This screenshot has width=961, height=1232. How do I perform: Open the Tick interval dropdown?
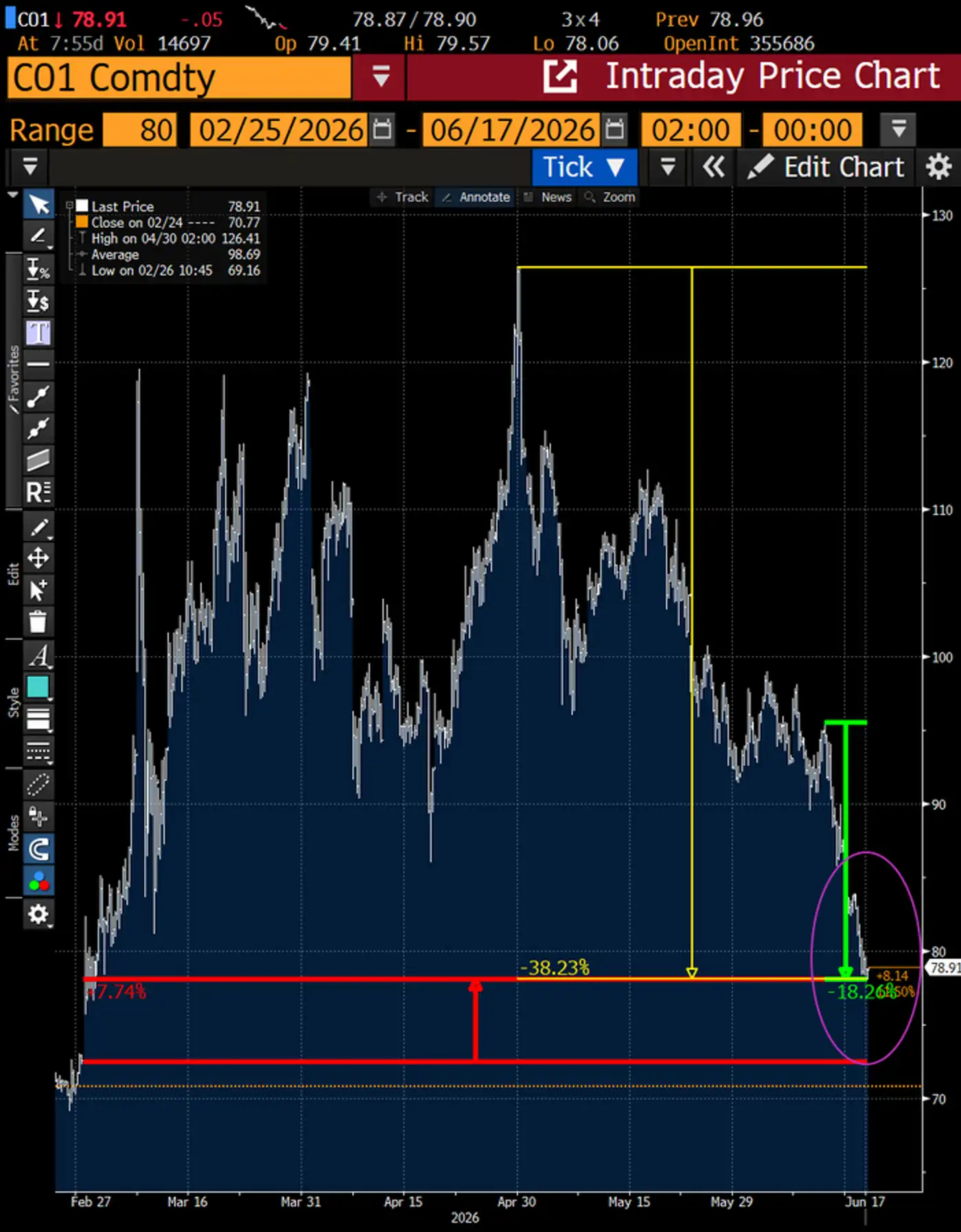585,167
